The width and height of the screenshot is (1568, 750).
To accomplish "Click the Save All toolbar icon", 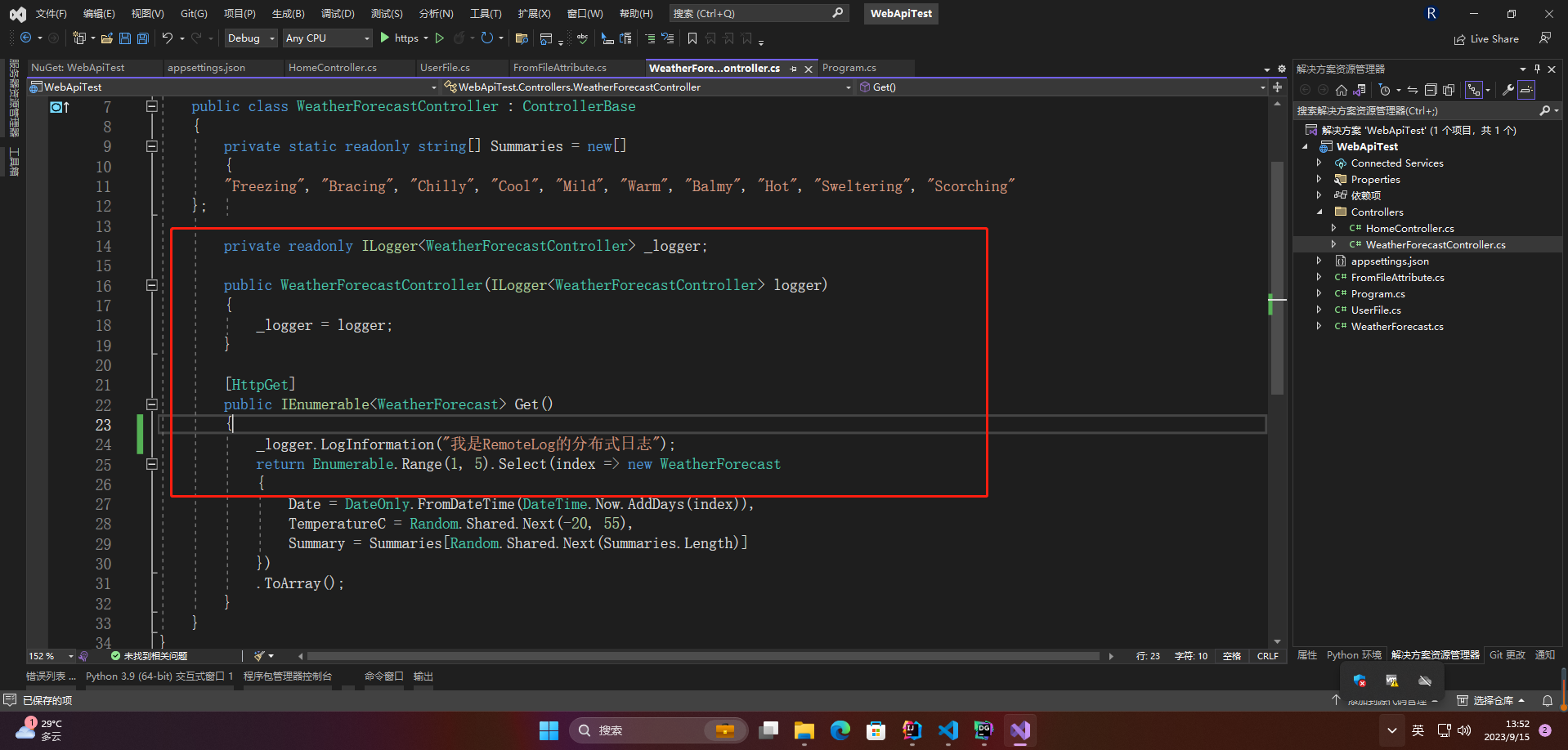I will [143, 38].
